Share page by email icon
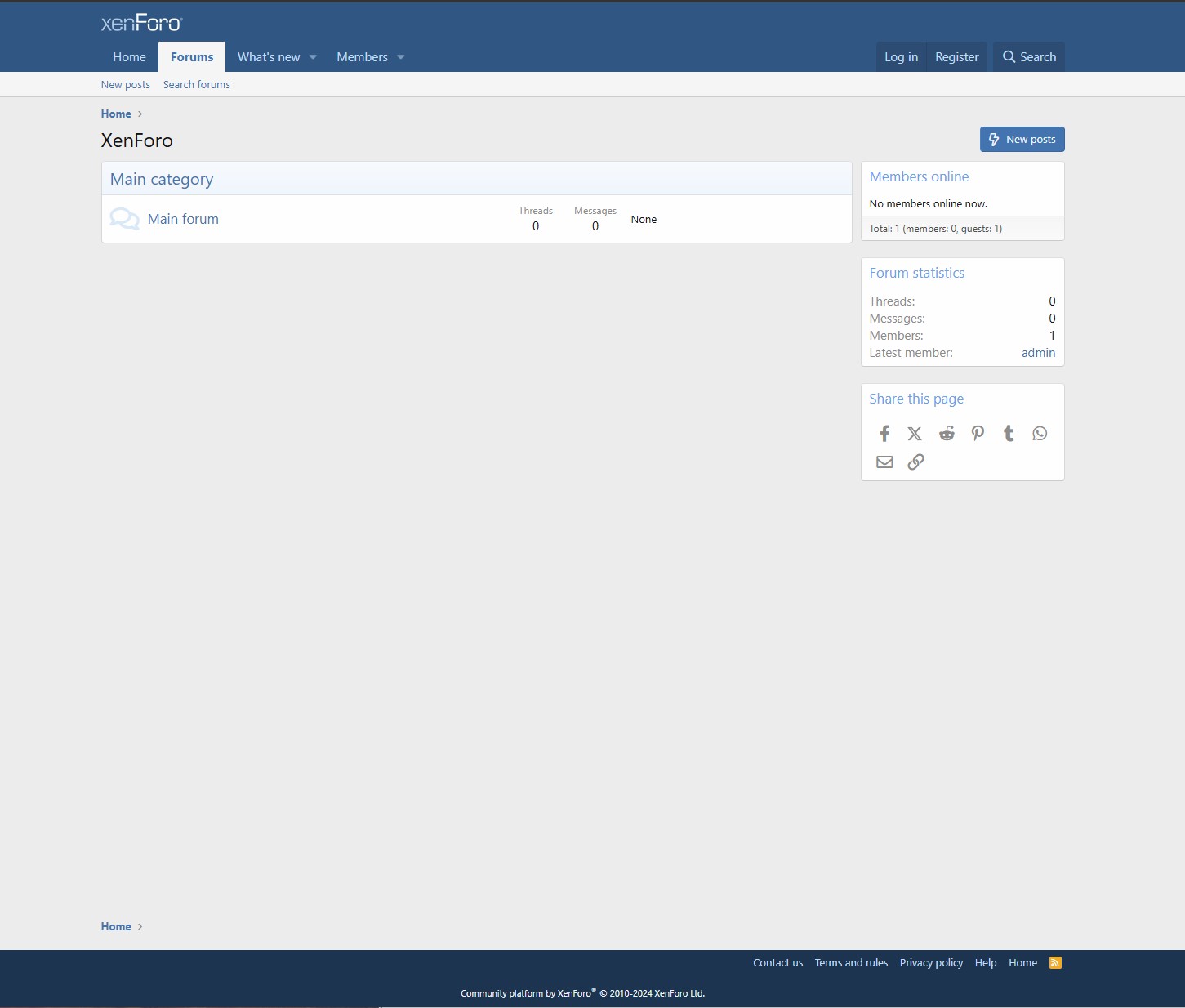 pyautogui.click(x=884, y=462)
